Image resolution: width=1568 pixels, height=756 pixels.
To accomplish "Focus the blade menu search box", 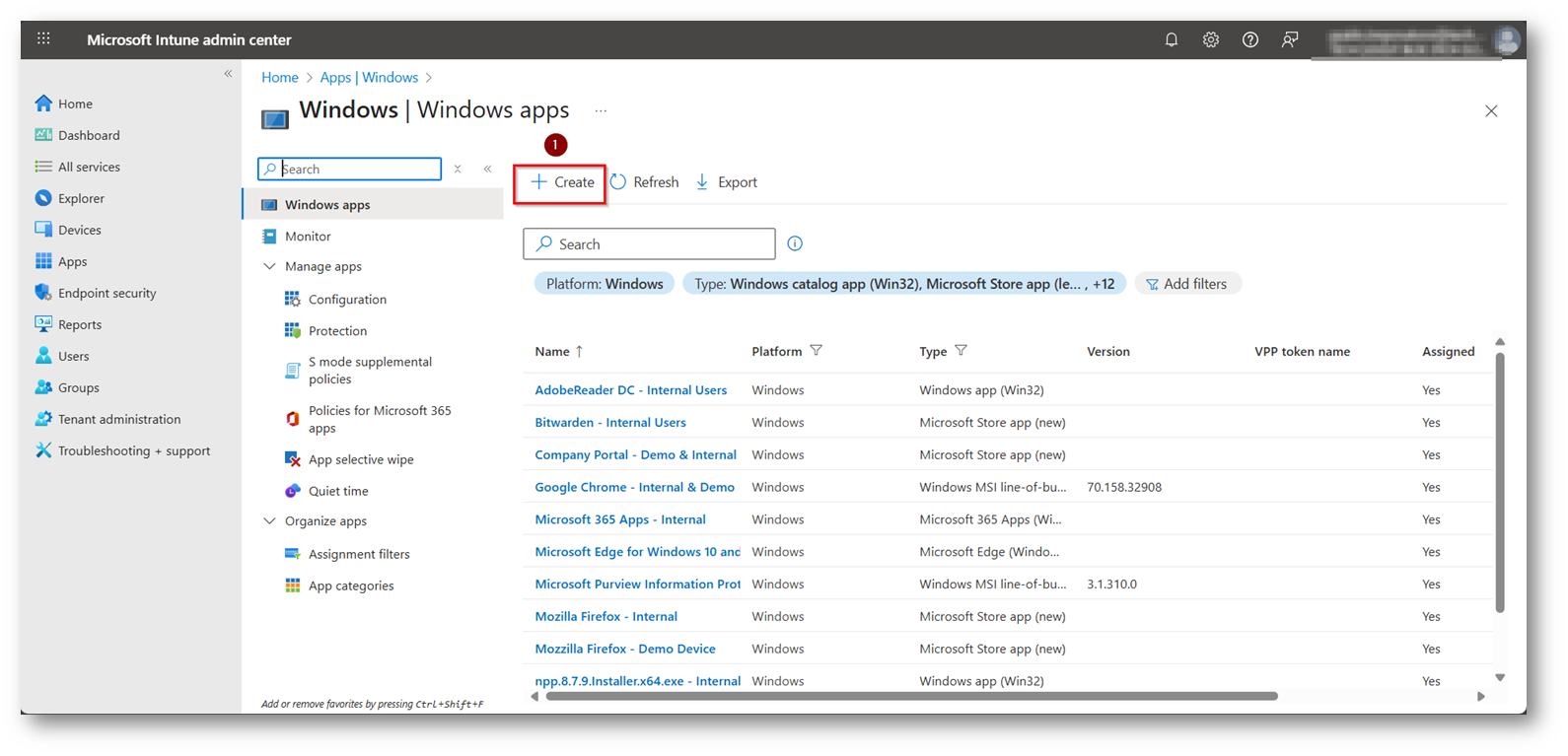I will [349, 169].
